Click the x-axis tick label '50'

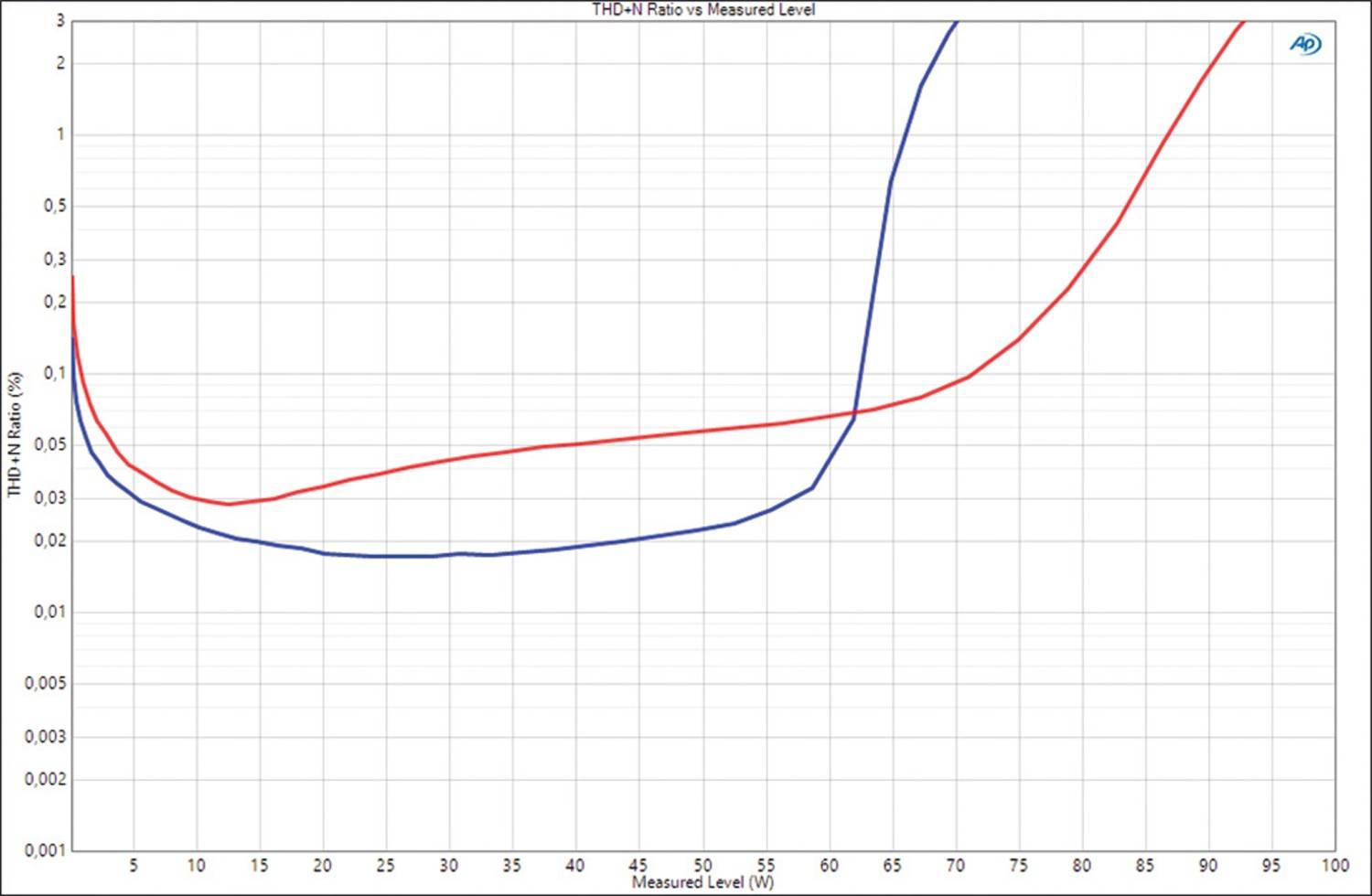(x=702, y=865)
